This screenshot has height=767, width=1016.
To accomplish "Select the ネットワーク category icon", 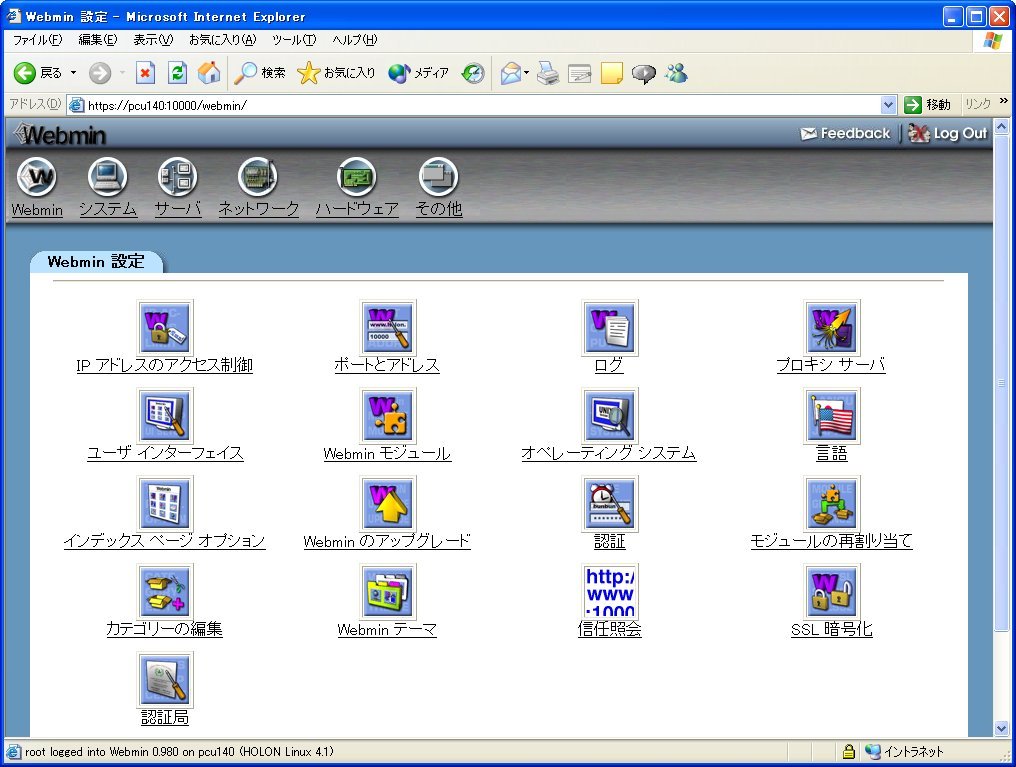I will [x=258, y=176].
